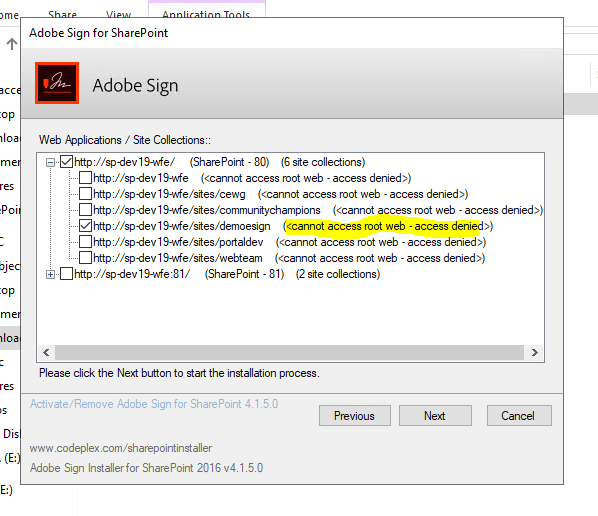Screen dimensions: 598x516
Task: Open the Share ribbon tab in Explorer
Action: point(63,14)
